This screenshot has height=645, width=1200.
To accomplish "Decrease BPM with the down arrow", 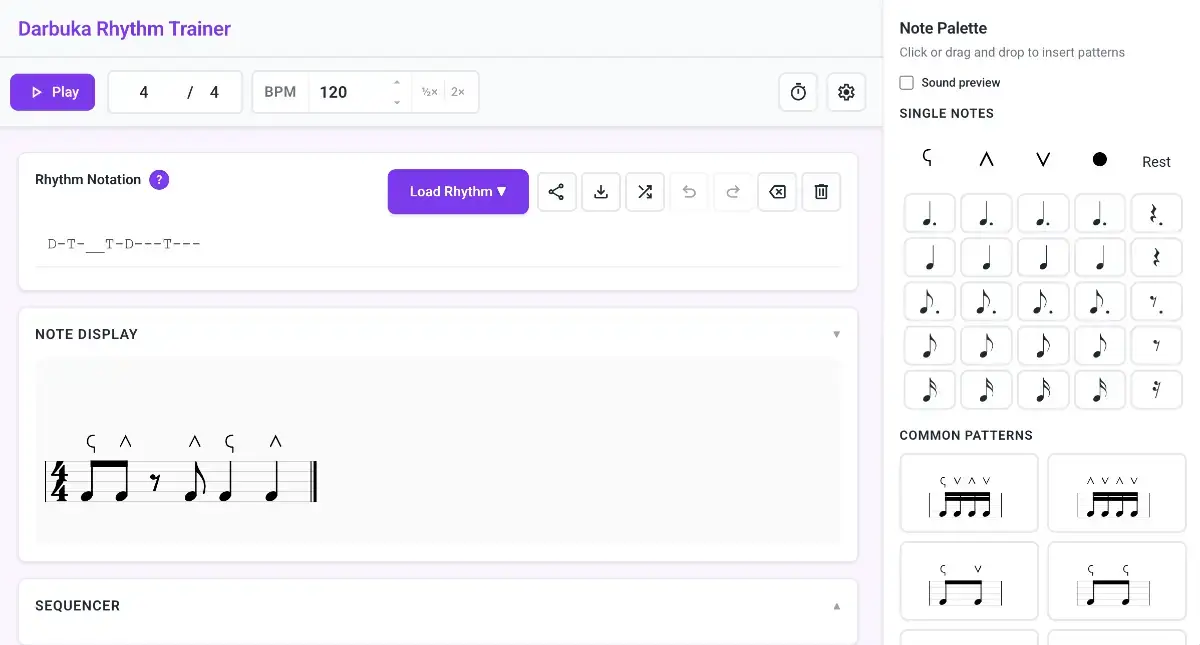I will click(397, 101).
